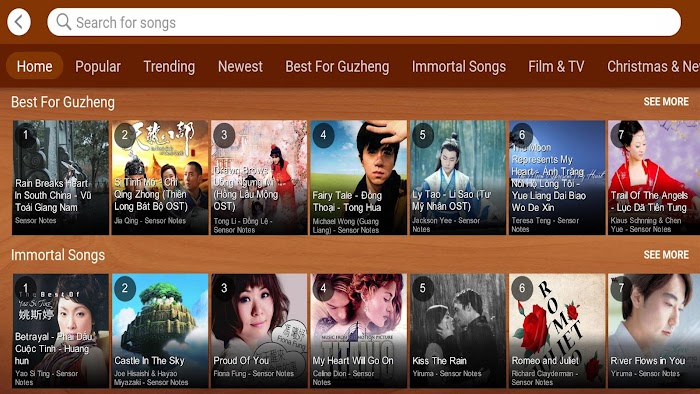
Task: Click artist text Jia Qing - Sensor Notes
Action: coord(150,220)
